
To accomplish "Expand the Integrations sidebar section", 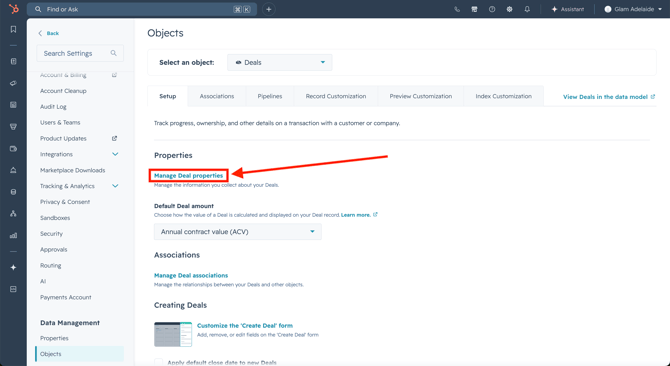I will coord(115,154).
